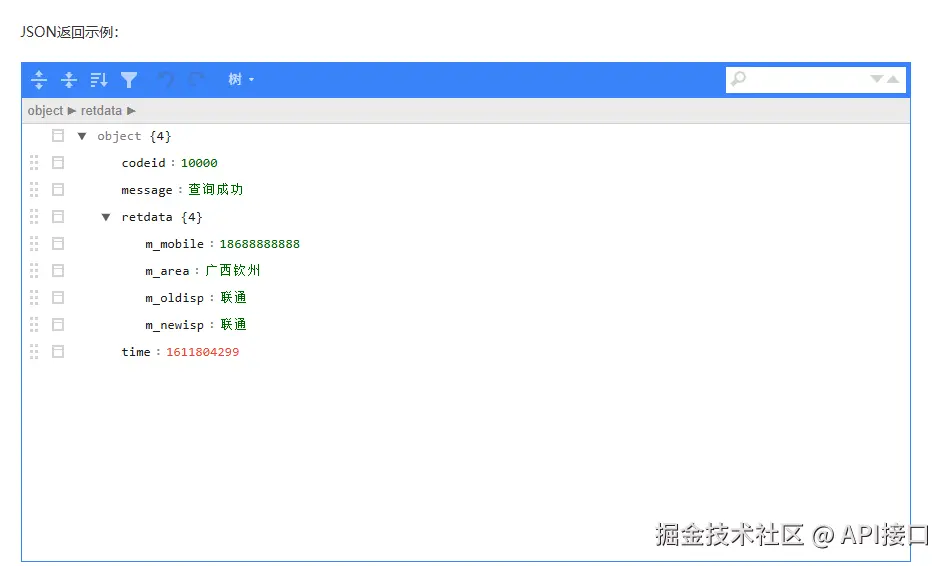Grab the drag handle of codeid row
Screen dimensions: 948x566
(x=34, y=163)
